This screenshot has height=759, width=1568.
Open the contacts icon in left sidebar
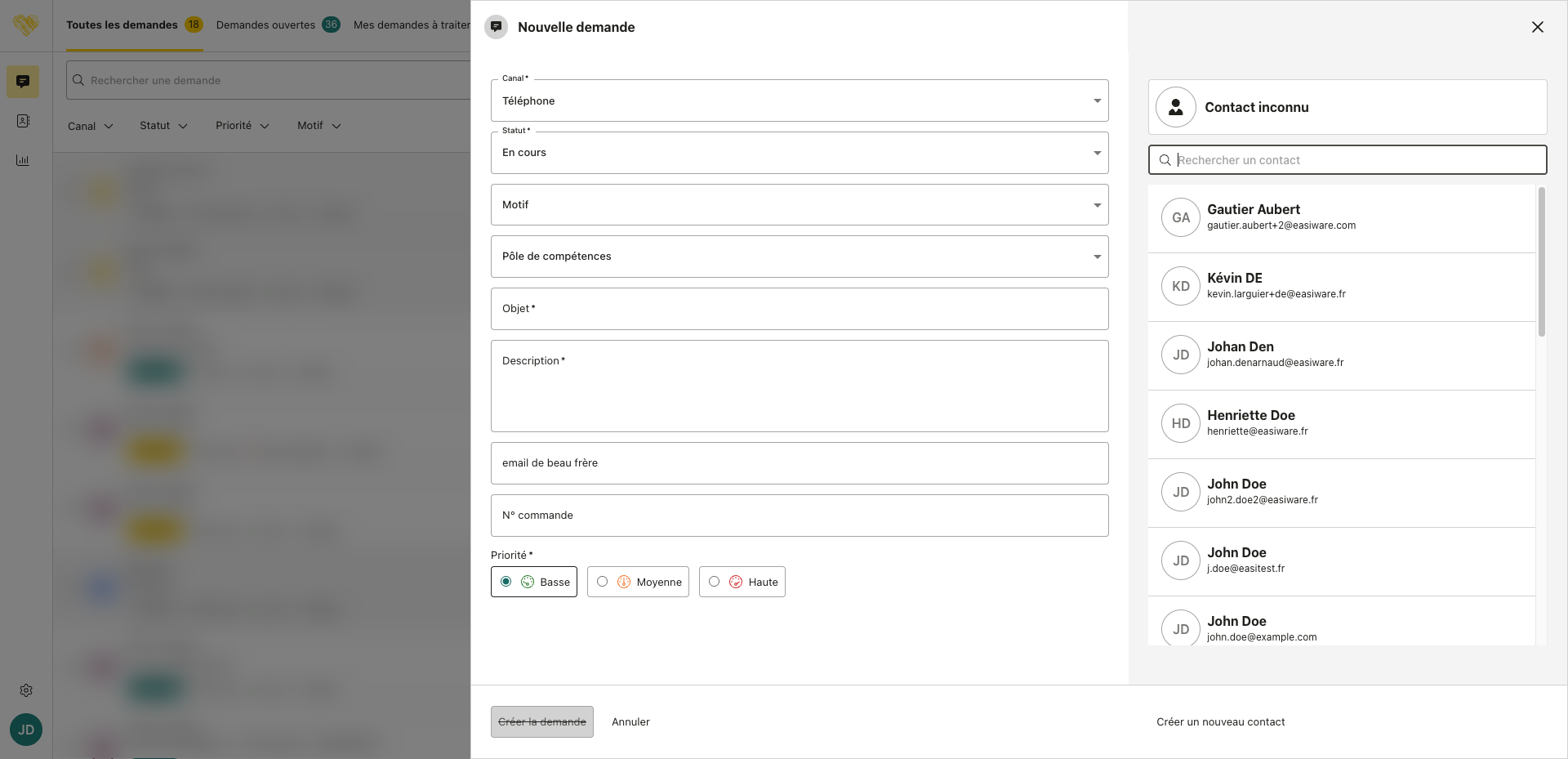(x=23, y=121)
